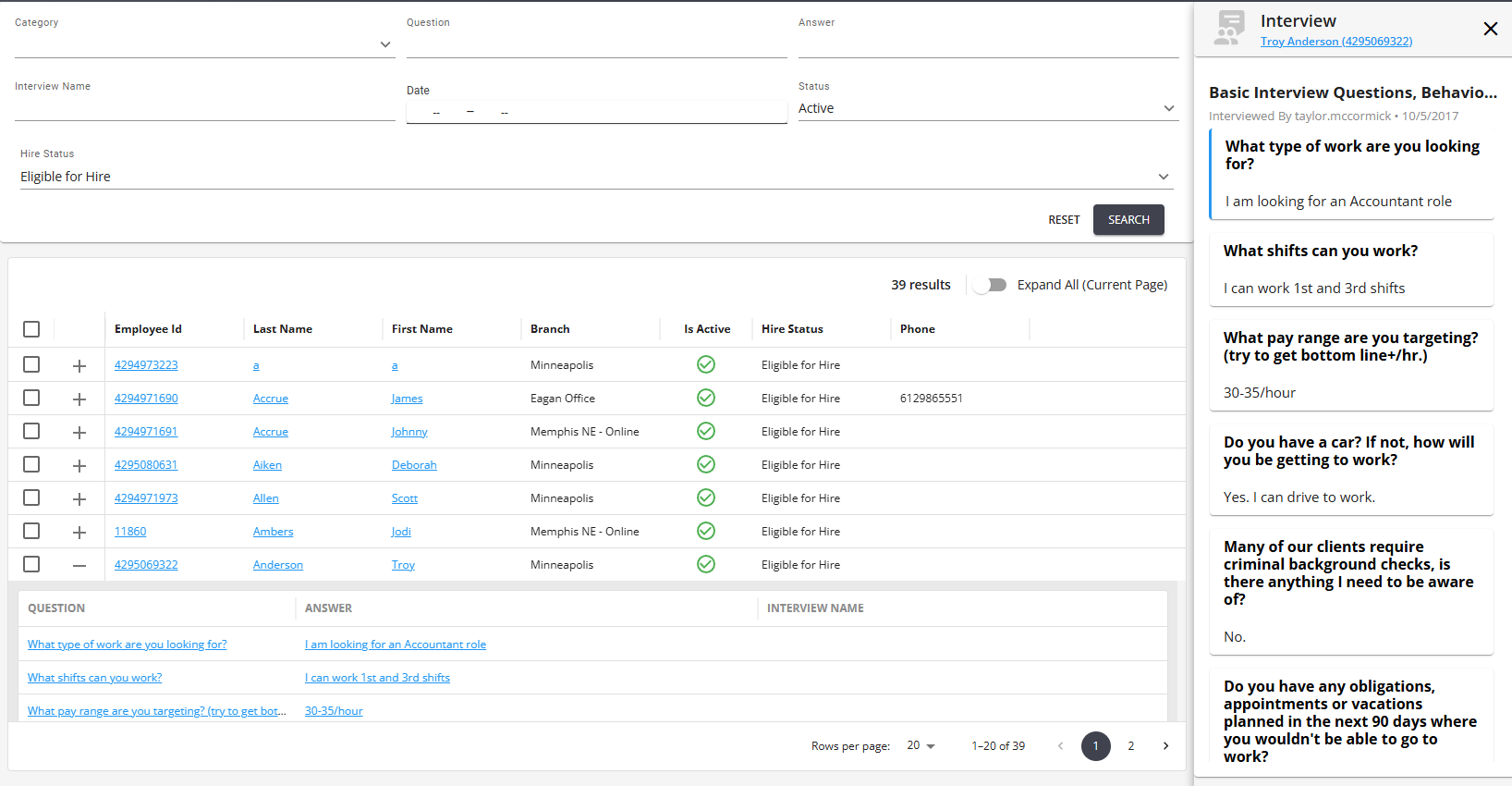This screenshot has height=786, width=1512.
Task: Sort by Branch column header
Action: coord(550,329)
